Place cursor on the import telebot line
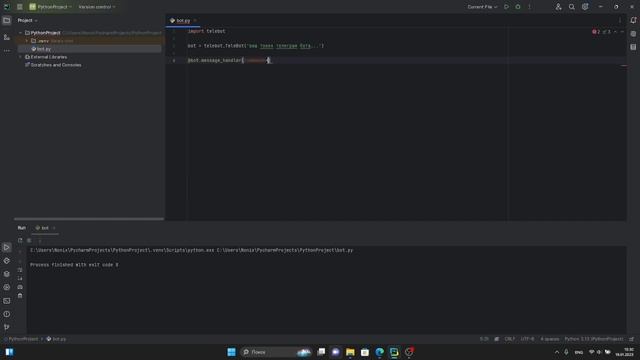640x360 pixels. (207, 31)
